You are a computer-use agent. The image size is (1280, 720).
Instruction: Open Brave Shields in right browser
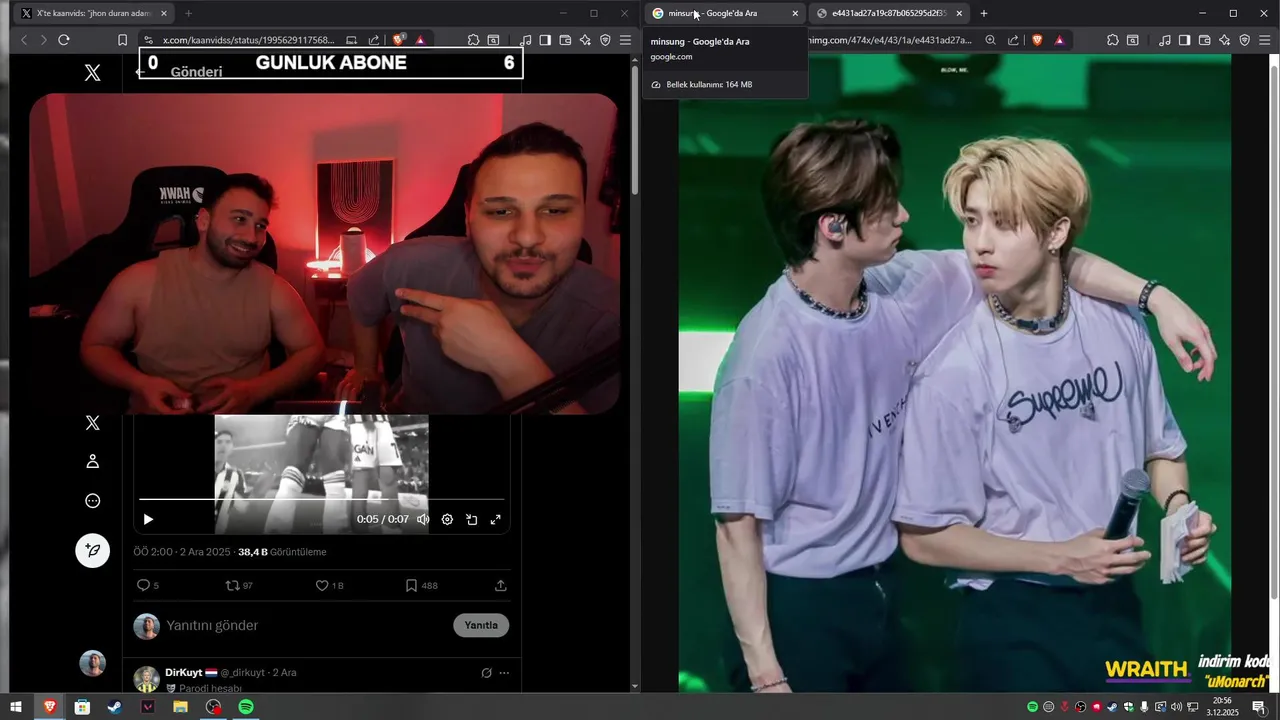[x=1037, y=40]
